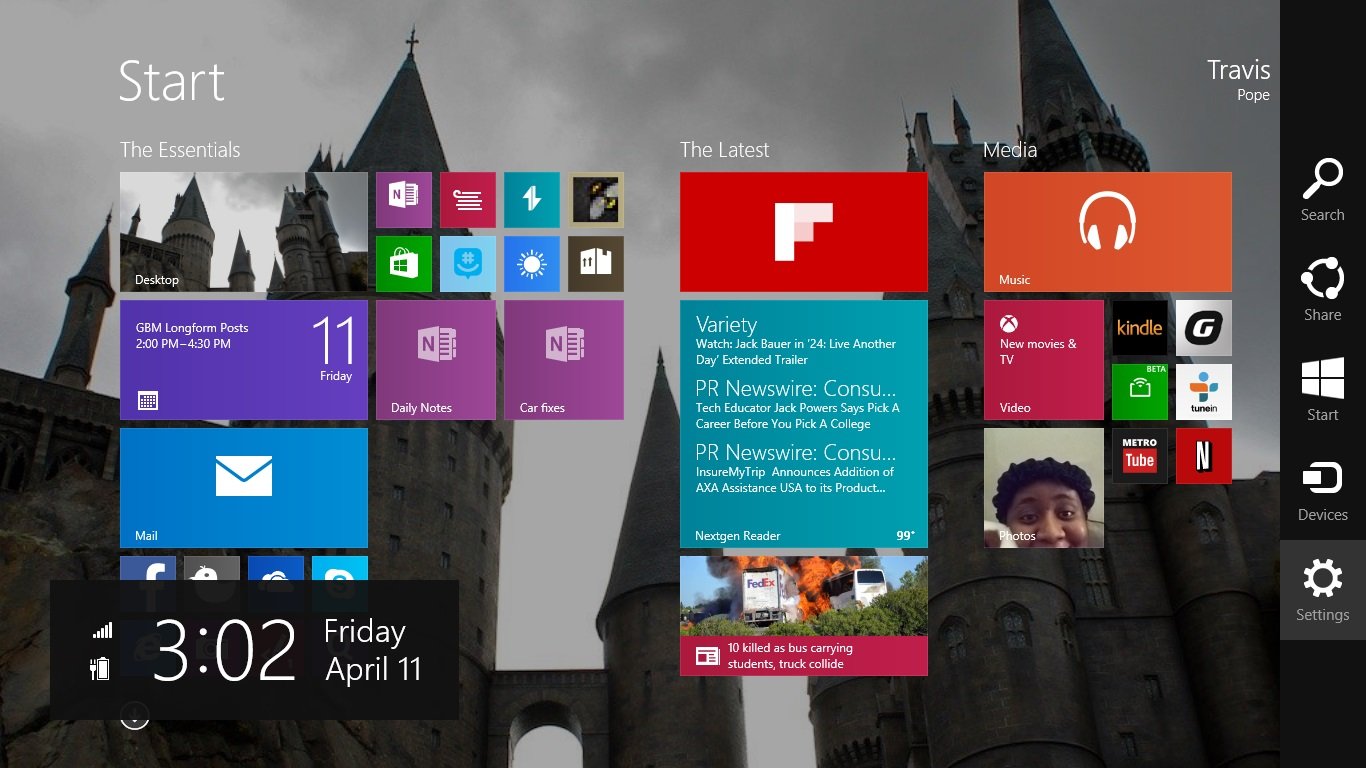
Task: Launch the red reading list tile
Action: [x=468, y=200]
